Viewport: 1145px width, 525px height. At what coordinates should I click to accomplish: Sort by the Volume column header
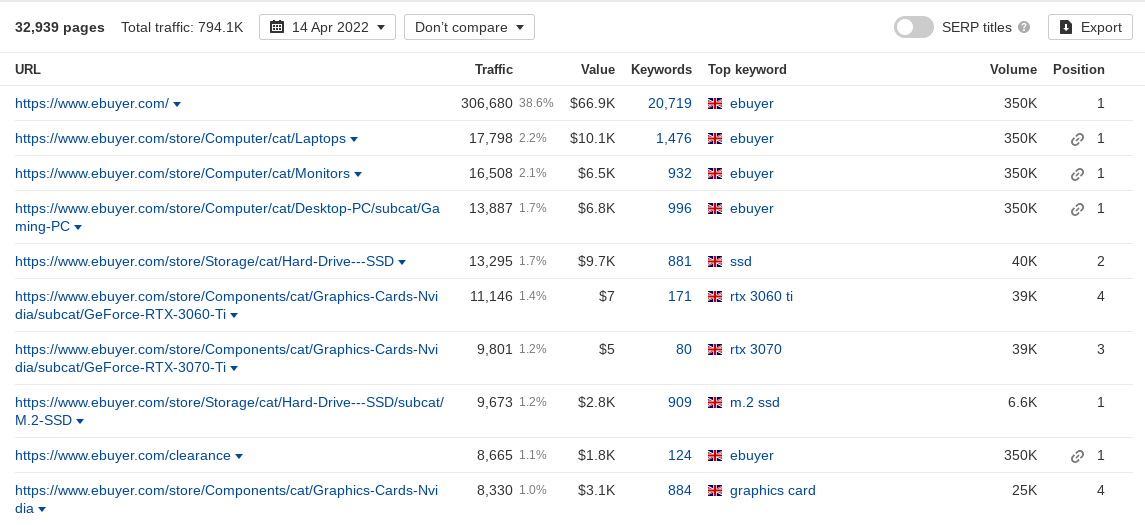(1013, 69)
